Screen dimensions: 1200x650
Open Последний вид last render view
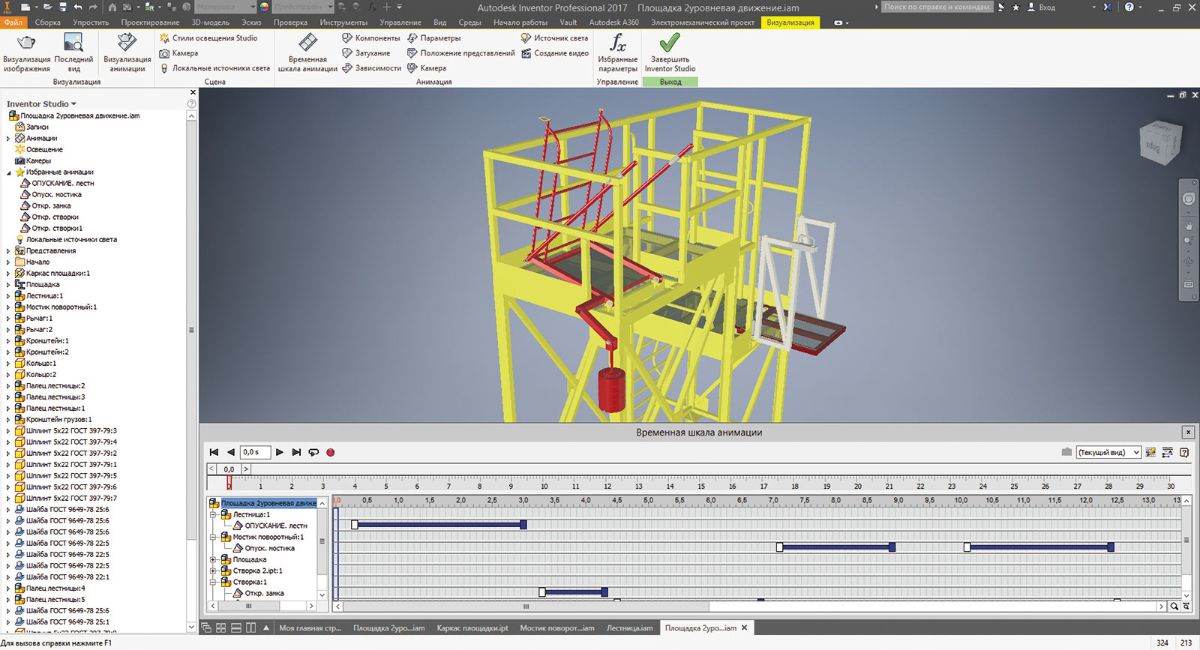coord(73,53)
